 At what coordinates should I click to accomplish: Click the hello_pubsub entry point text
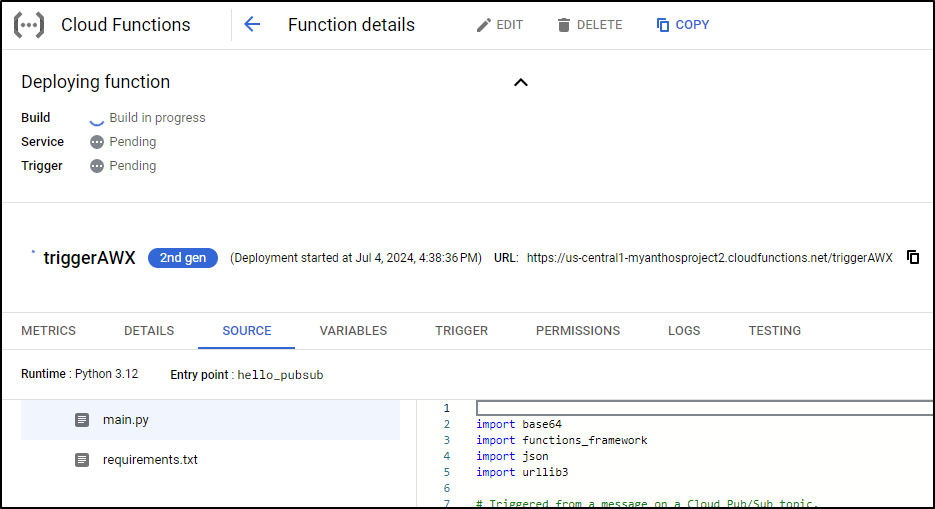tap(280, 375)
